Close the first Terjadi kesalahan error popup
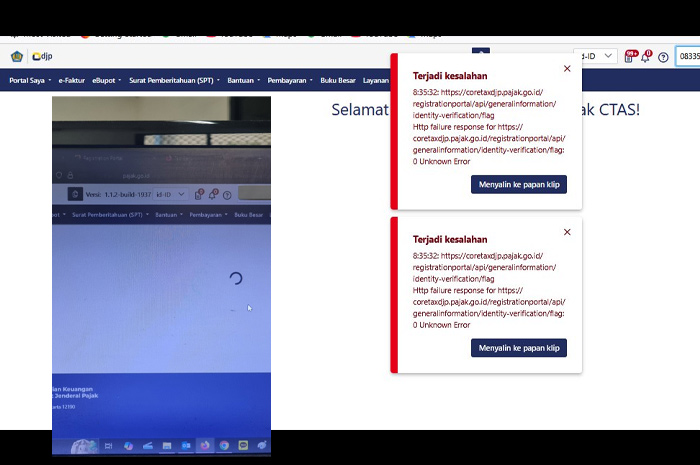This screenshot has height=465, width=700. [x=567, y=68]
